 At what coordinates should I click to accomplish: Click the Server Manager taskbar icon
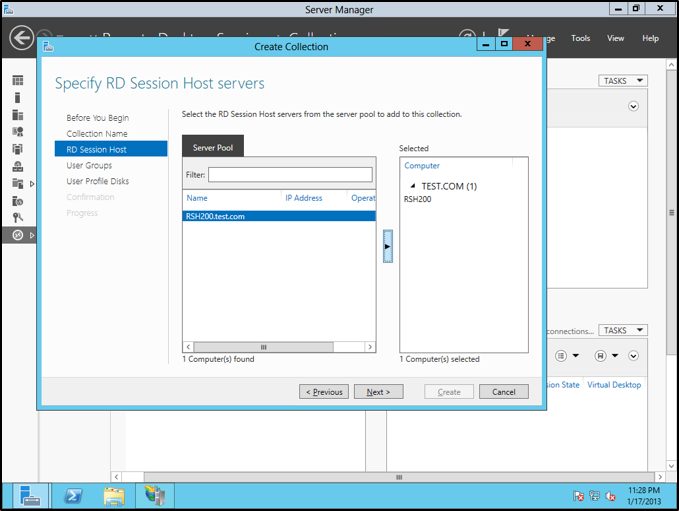[30, 495]
